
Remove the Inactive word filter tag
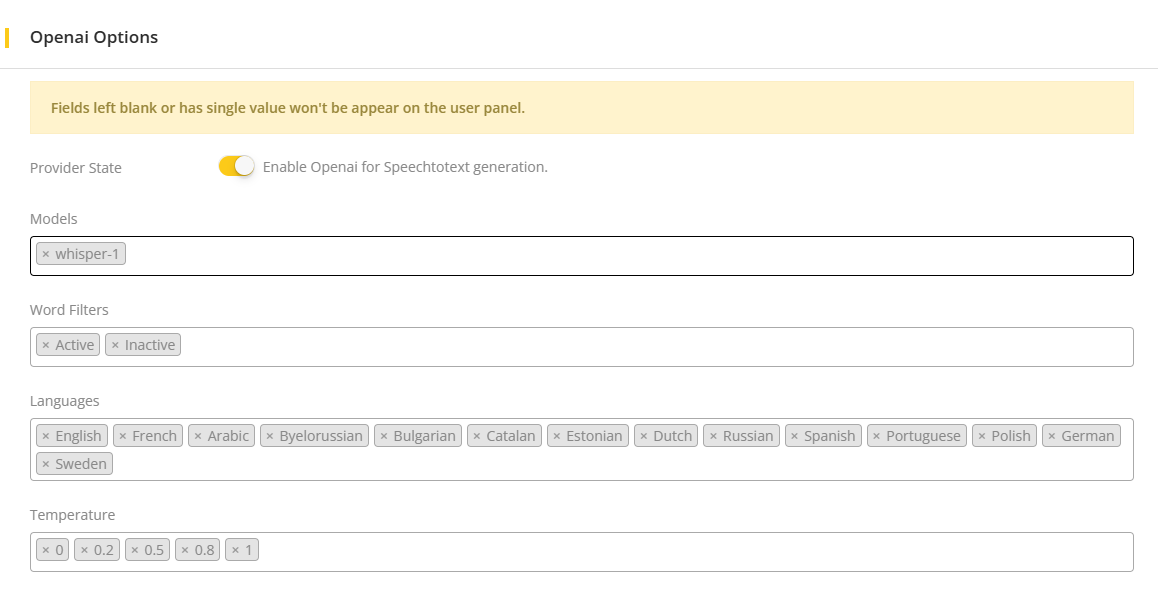pos(115,346)
